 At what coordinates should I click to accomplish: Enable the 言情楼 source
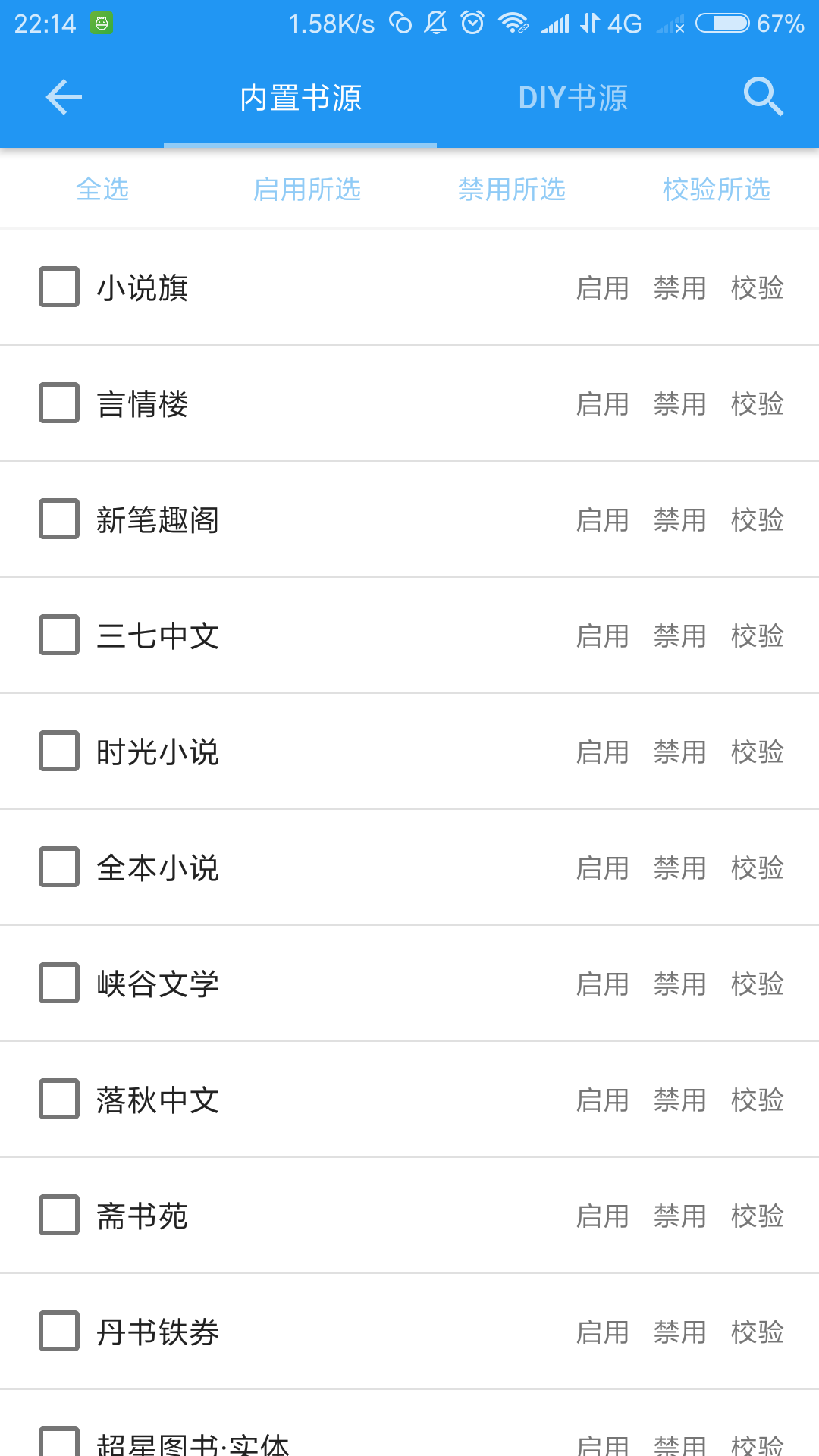tap(602, 404)
